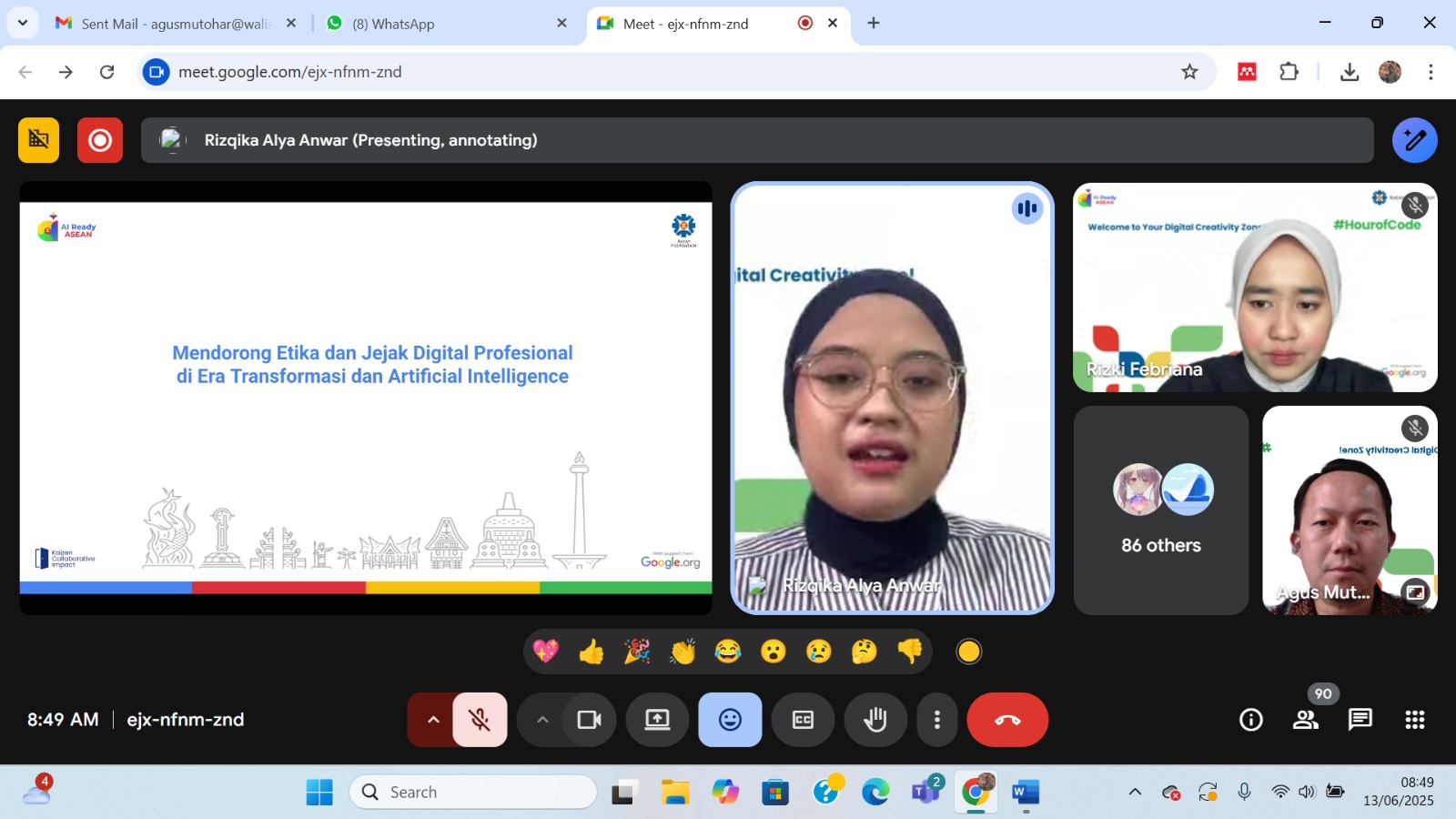Viewport: 1456px width, 819px height.
Task: Open the more options three-dot menu
Action: (936, 720)
